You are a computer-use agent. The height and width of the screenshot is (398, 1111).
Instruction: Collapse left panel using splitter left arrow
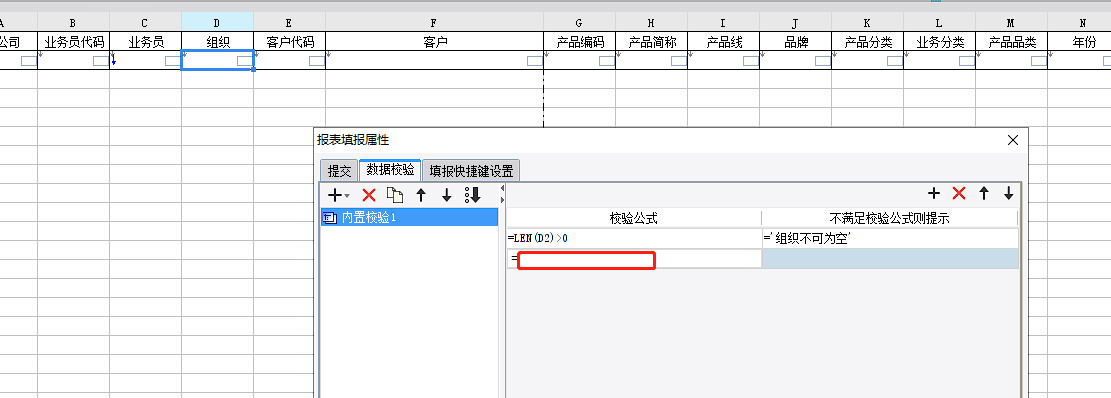[x=502, y=188]
